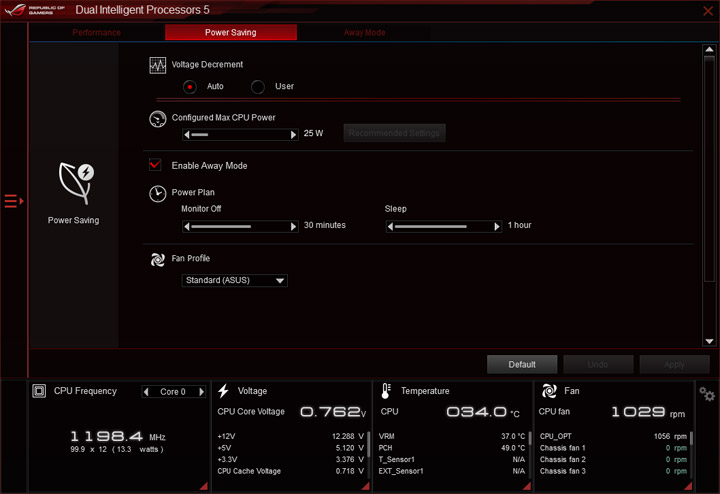Select the Auto voltage decrement option
This screenshot has width=720, height=494.
(190, 87)
